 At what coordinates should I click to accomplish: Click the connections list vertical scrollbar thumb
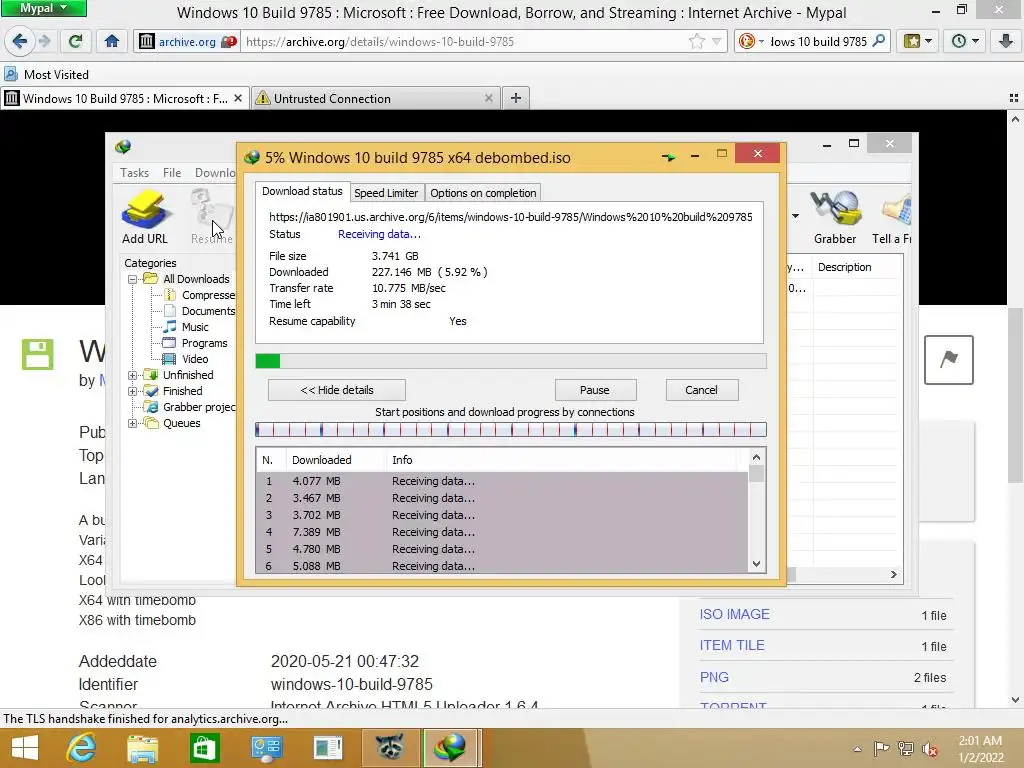(x=756, y=473)
